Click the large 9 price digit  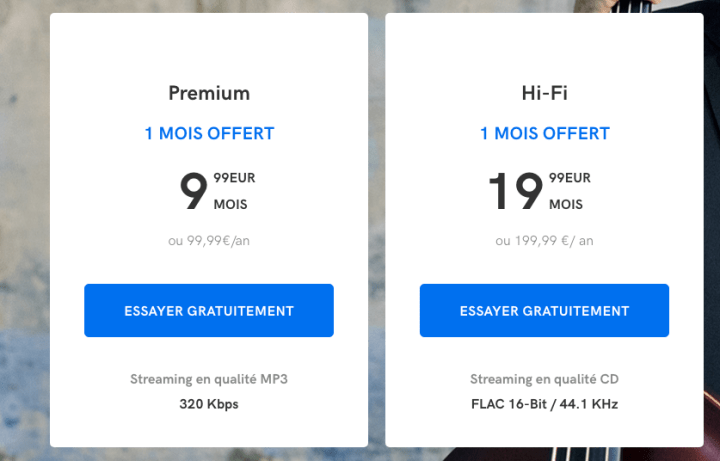click(x=192, y=192)
